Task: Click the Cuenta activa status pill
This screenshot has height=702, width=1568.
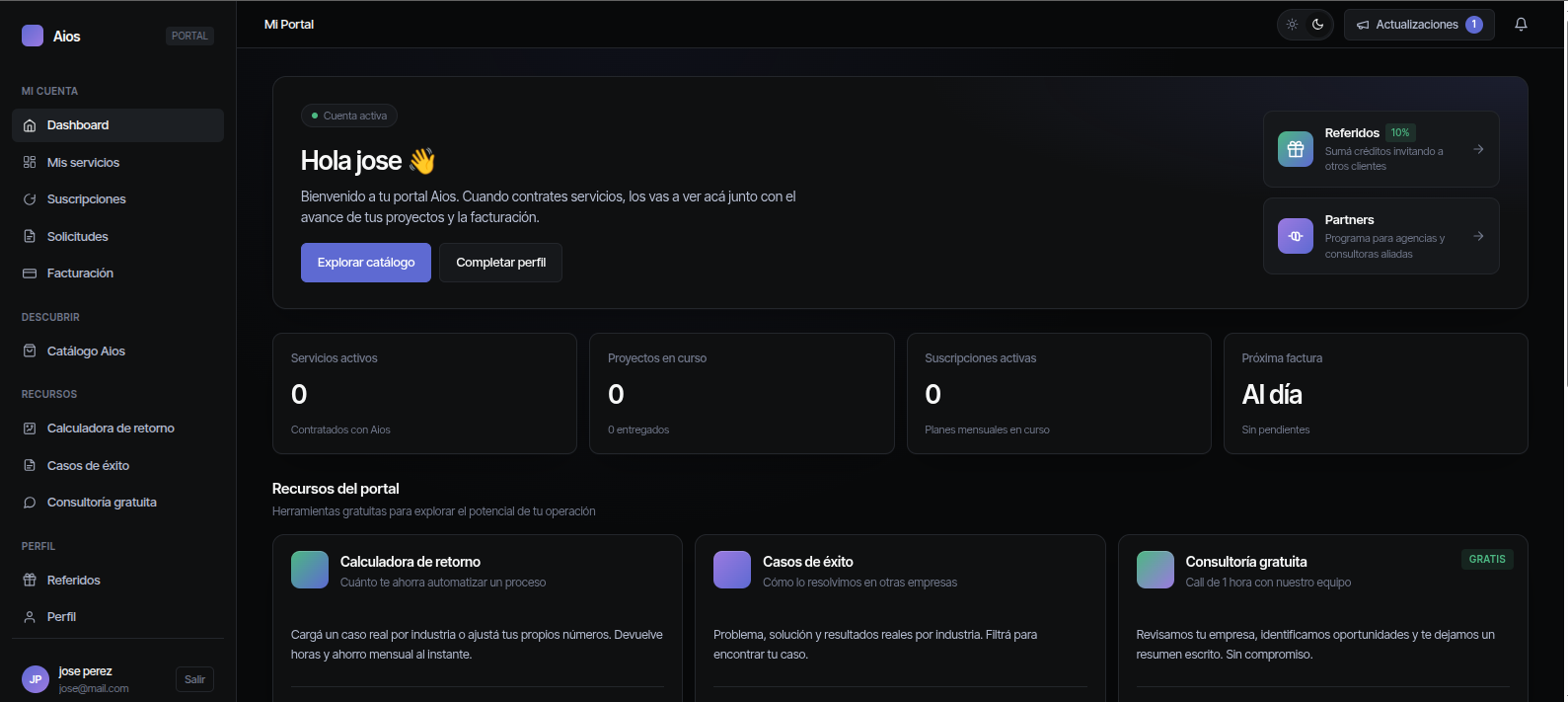Action: (349, 116)
